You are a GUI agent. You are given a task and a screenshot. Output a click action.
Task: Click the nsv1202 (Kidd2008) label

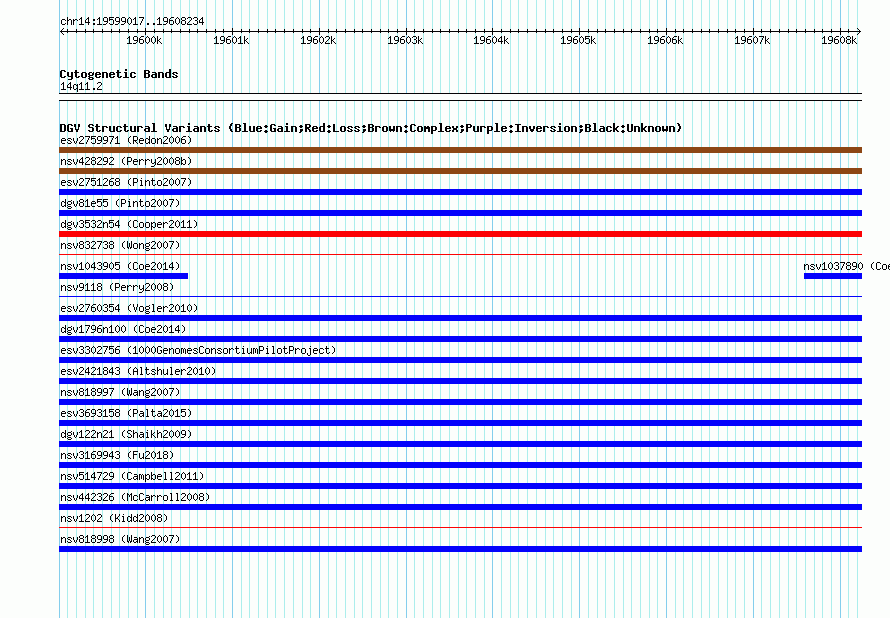(x=114, y=518)
